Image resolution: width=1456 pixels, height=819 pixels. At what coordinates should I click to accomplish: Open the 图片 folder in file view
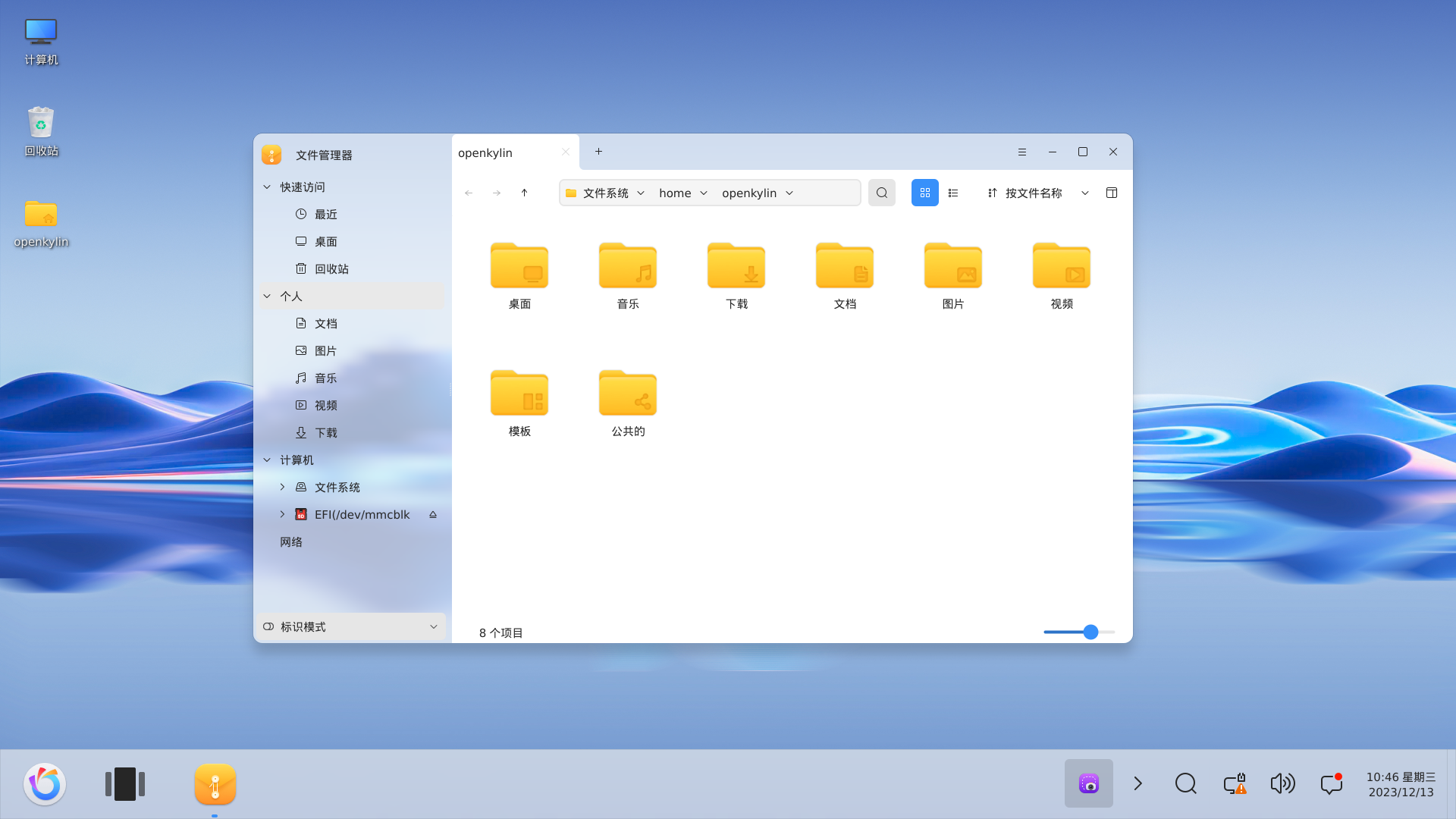[x=953, y=275]
